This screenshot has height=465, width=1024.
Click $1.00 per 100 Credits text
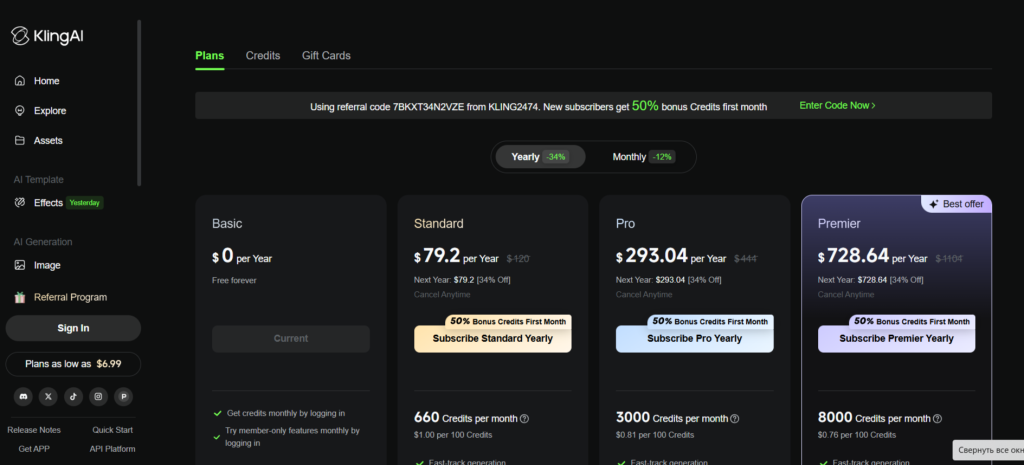[453, 435]
